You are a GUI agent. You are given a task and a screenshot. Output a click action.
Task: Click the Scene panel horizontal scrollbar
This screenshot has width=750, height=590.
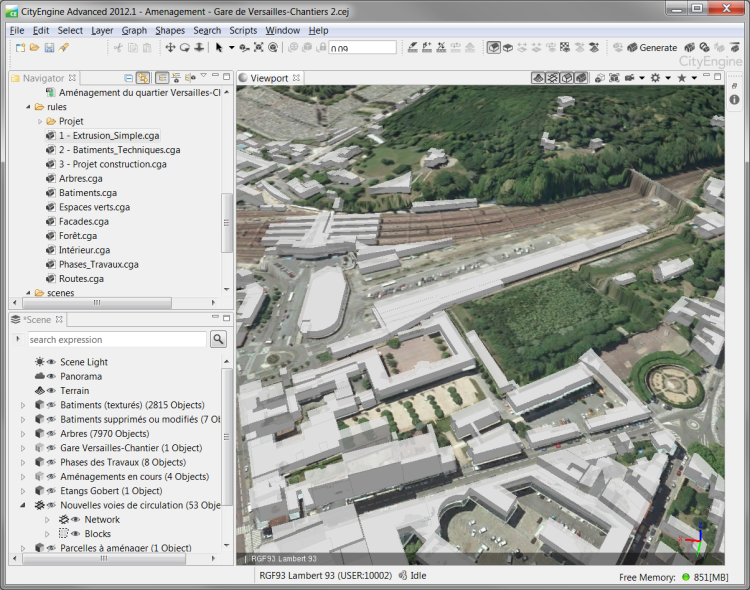click(104, 558)
